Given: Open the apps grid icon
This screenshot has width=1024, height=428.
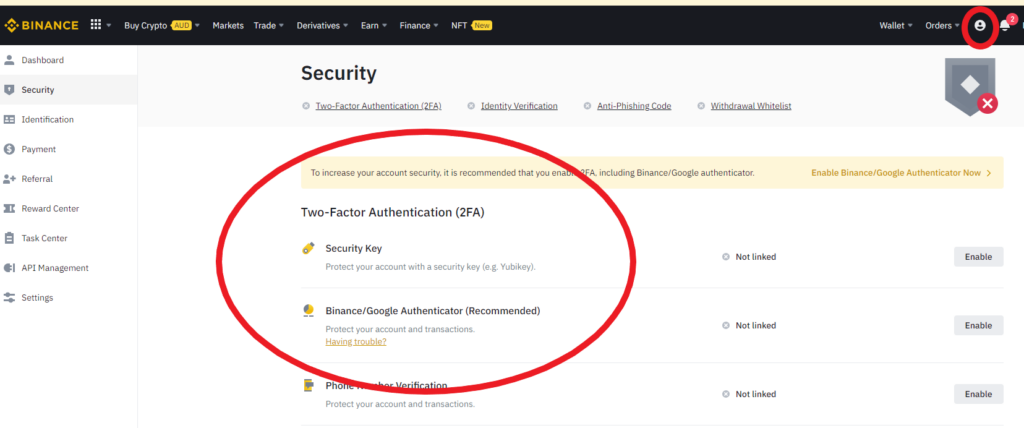Looking at the screenshot, I should [x=95, y=25].
